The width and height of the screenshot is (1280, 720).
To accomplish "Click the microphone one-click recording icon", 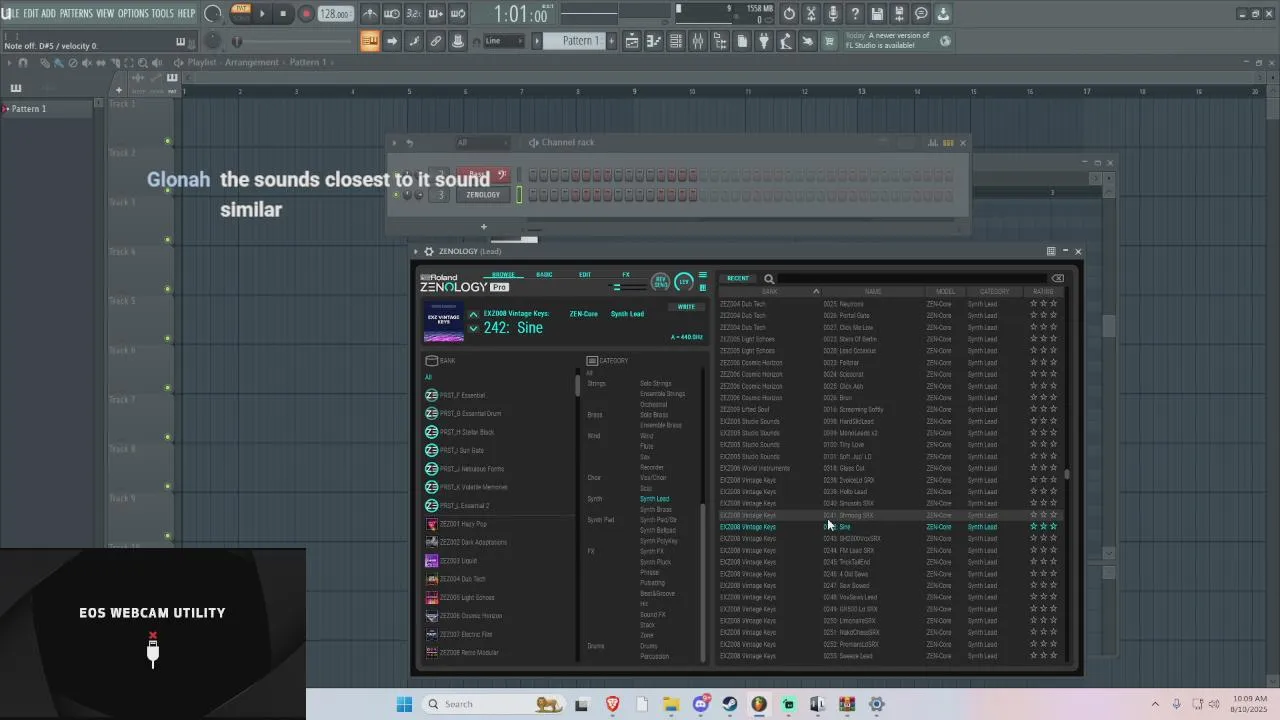I will pos(833,14).
